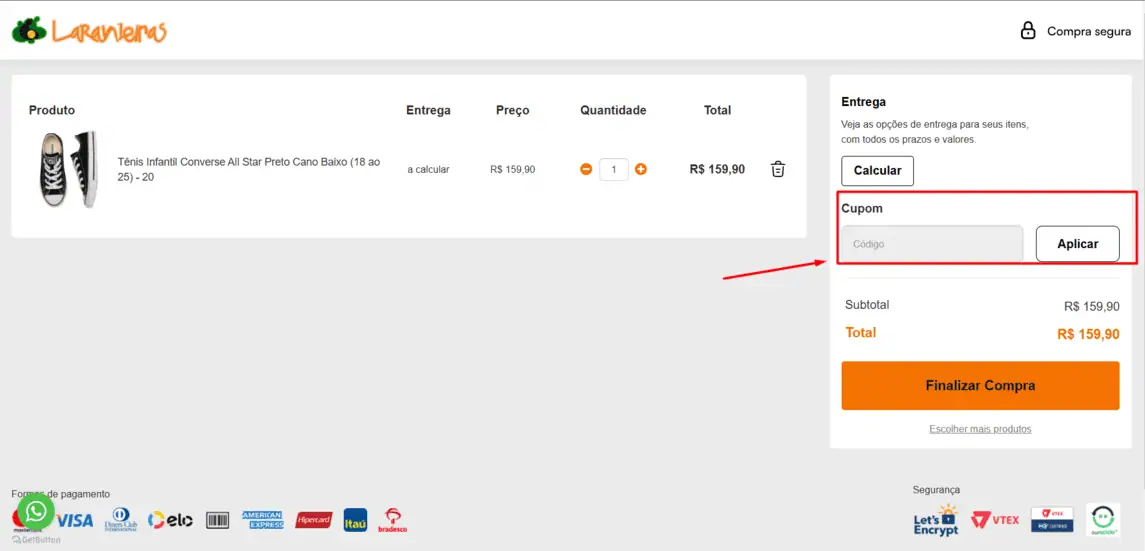
Task: Click the Compra segura text
Action: pos(1089,31)
